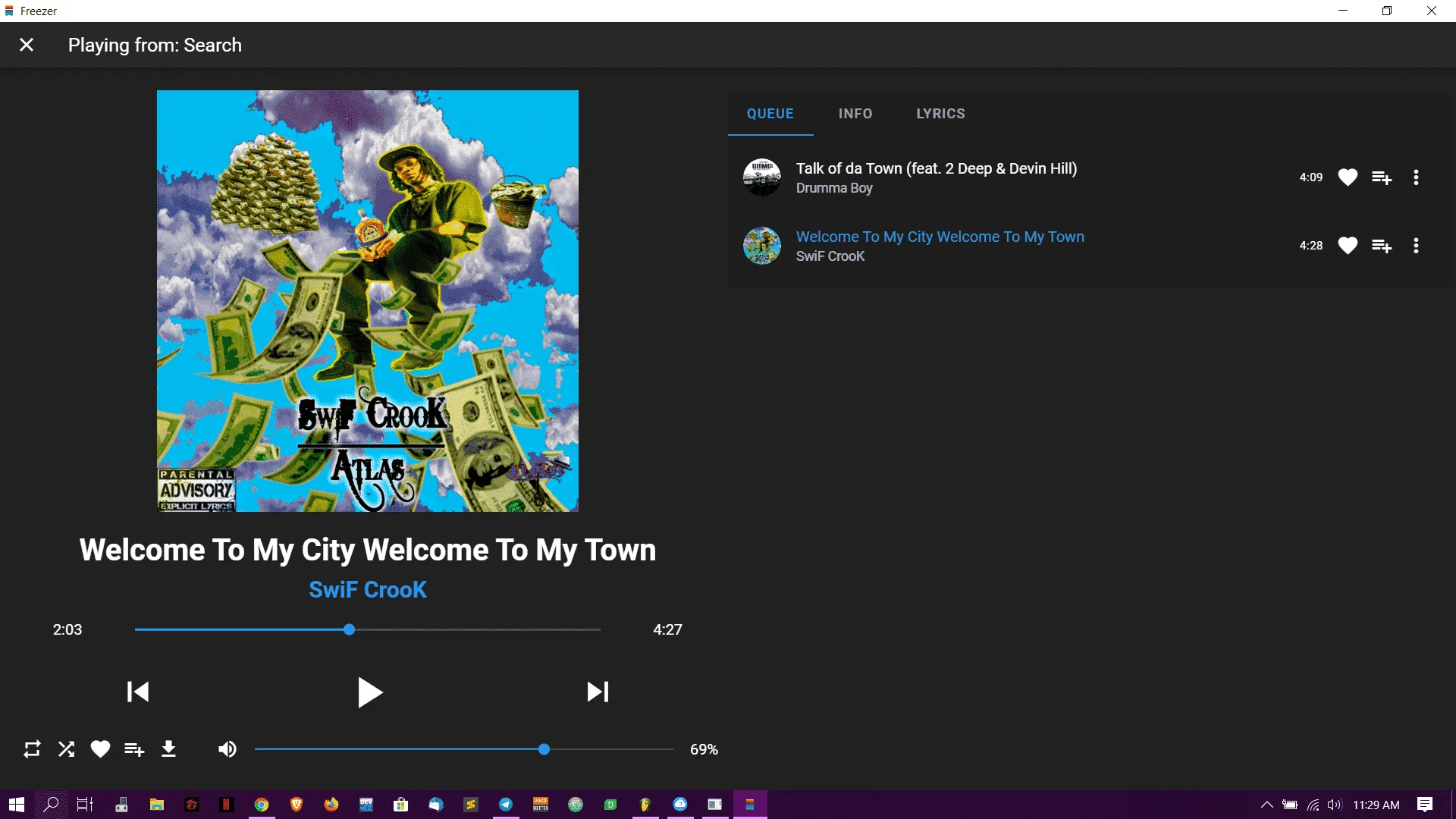Open Google Chrome from the taskbar
The width and height of the screenshot is (1456, 819).
pos(262,805)
